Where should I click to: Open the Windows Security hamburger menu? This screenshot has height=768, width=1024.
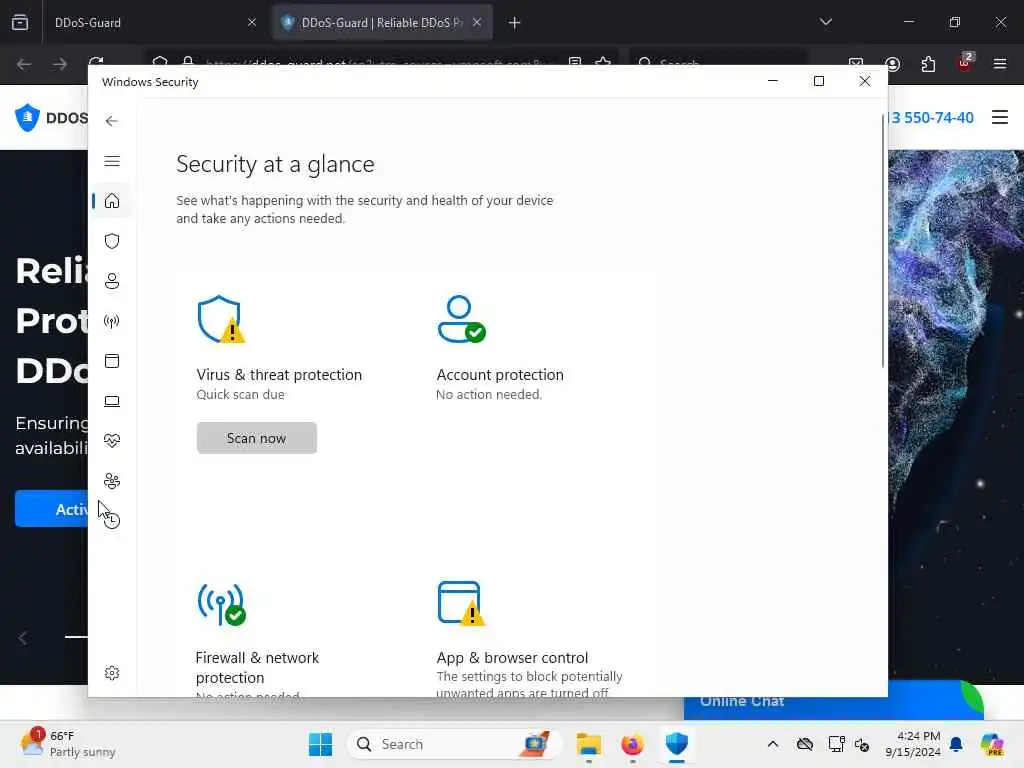point(112,161)
